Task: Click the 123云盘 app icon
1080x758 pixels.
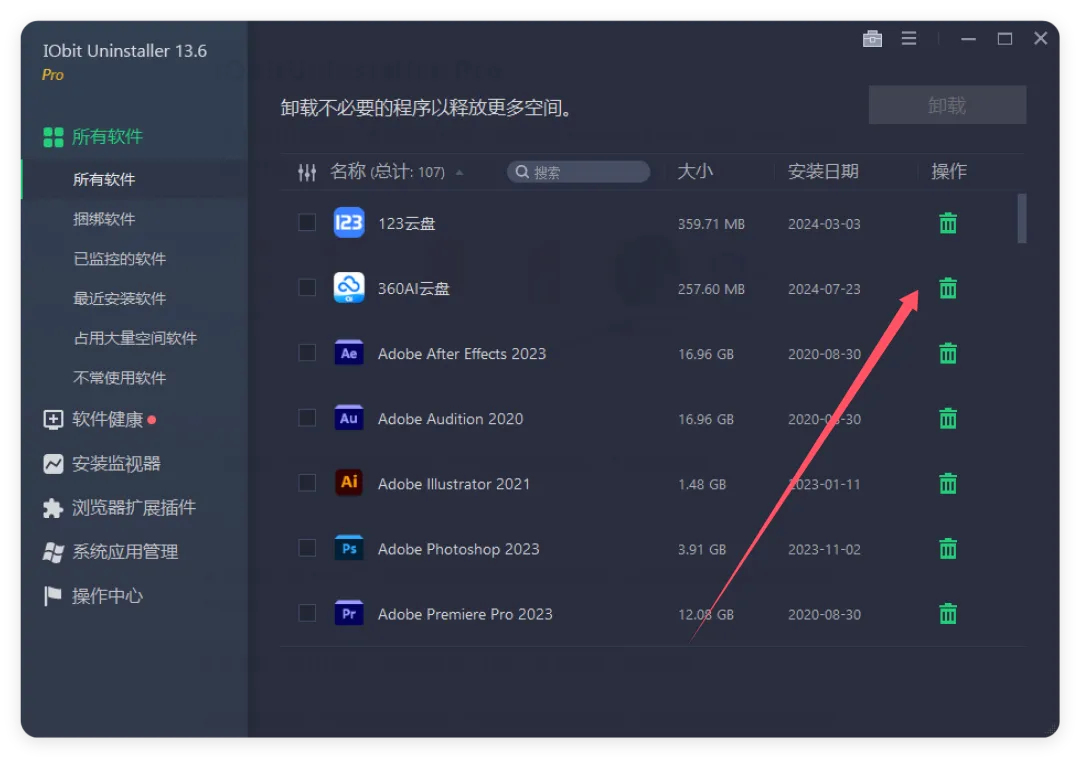Action: [349, 222]
